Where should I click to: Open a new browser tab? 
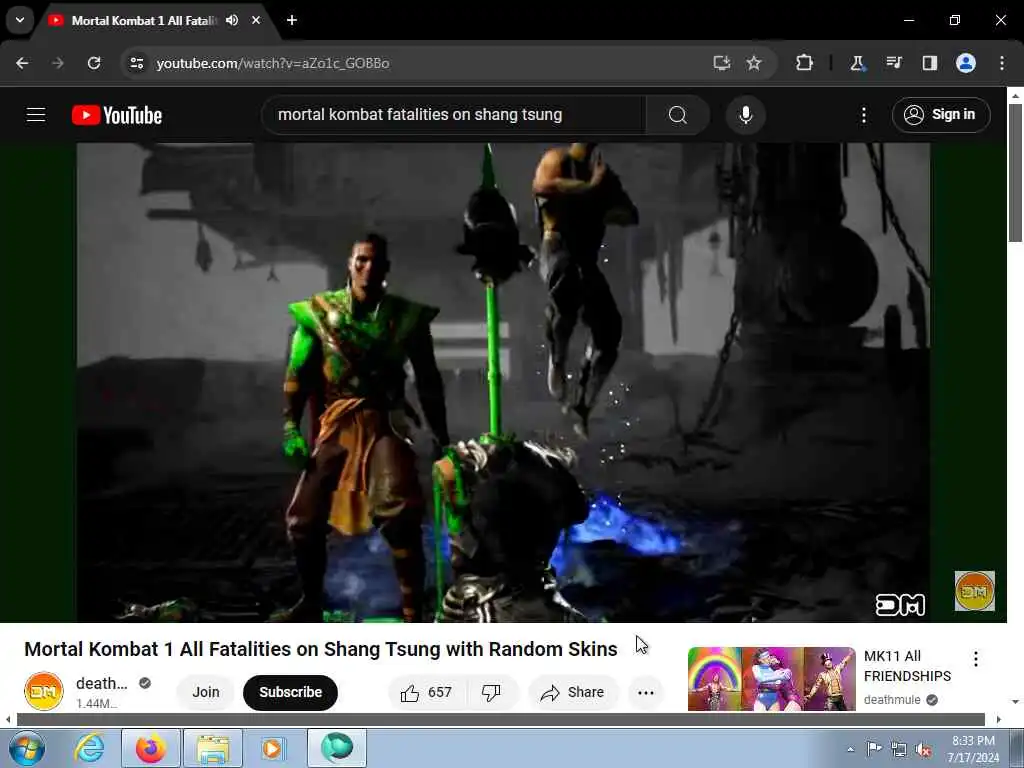292,20
